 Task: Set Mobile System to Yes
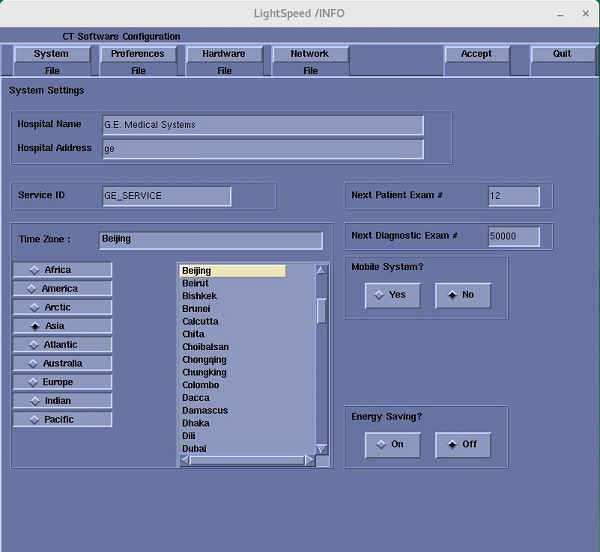[x=392, y=295]
